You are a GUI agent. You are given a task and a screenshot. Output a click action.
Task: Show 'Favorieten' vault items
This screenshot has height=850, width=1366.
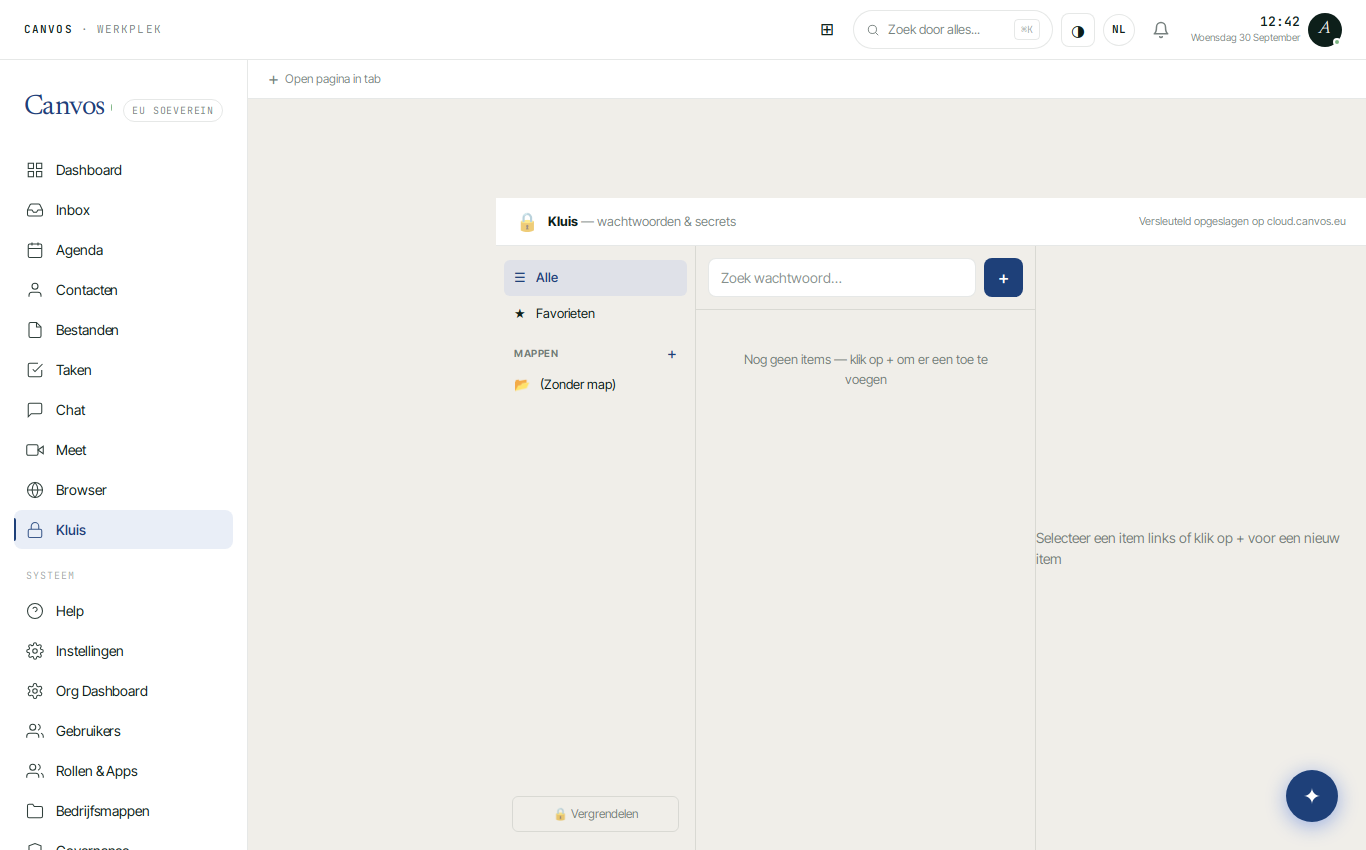[x=595, y=314]
